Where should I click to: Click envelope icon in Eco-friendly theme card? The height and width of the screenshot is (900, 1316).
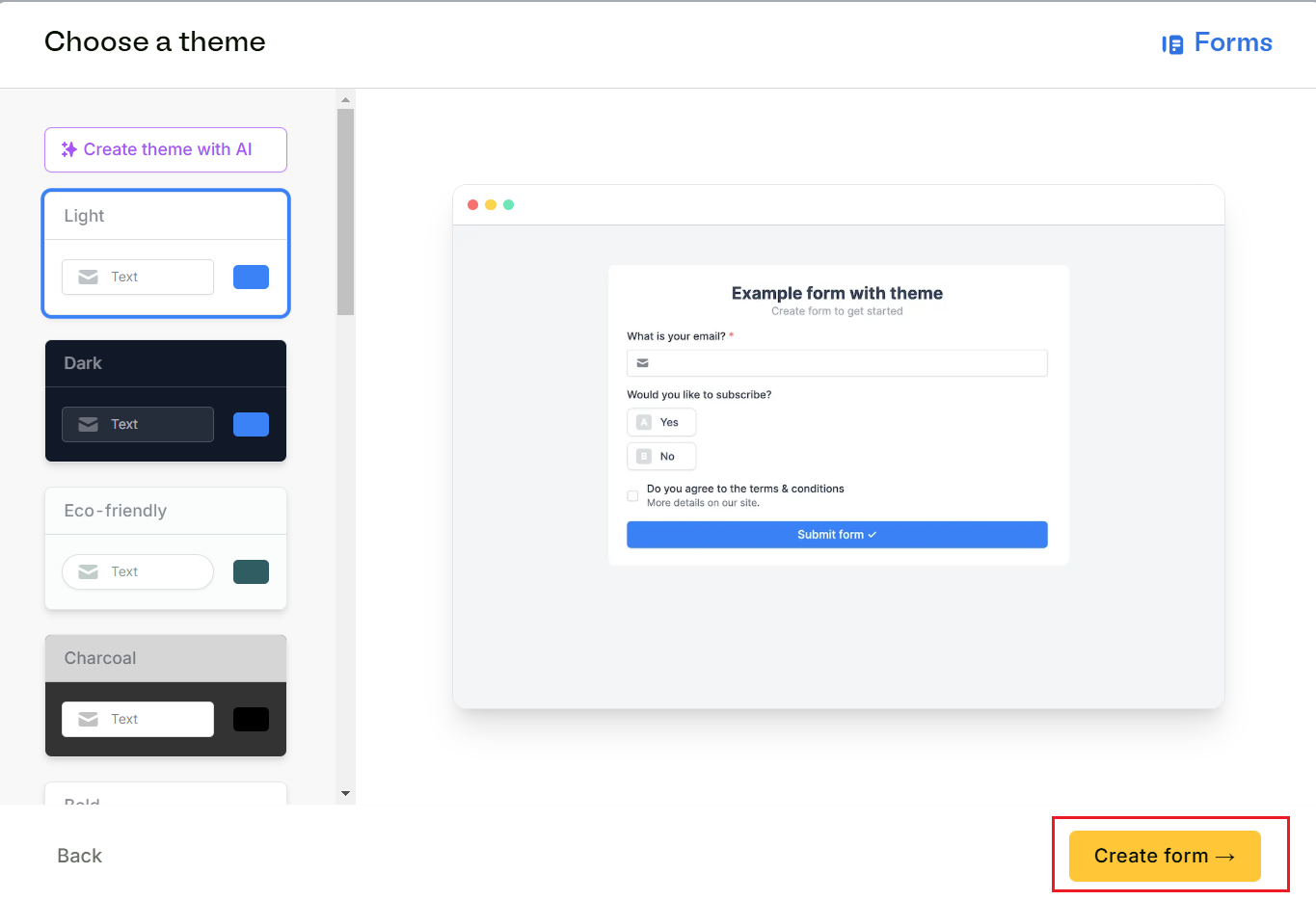pos(88,571)
